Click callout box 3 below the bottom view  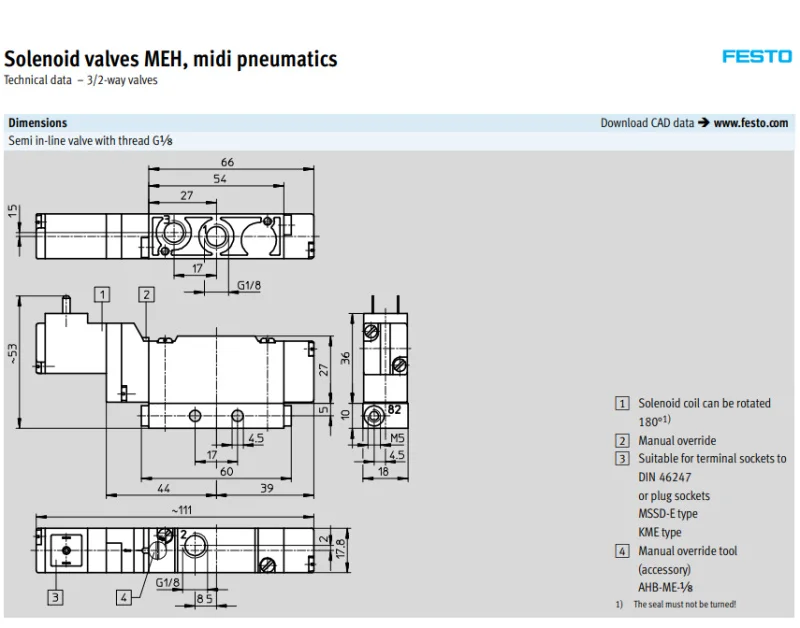pos(56,597)
